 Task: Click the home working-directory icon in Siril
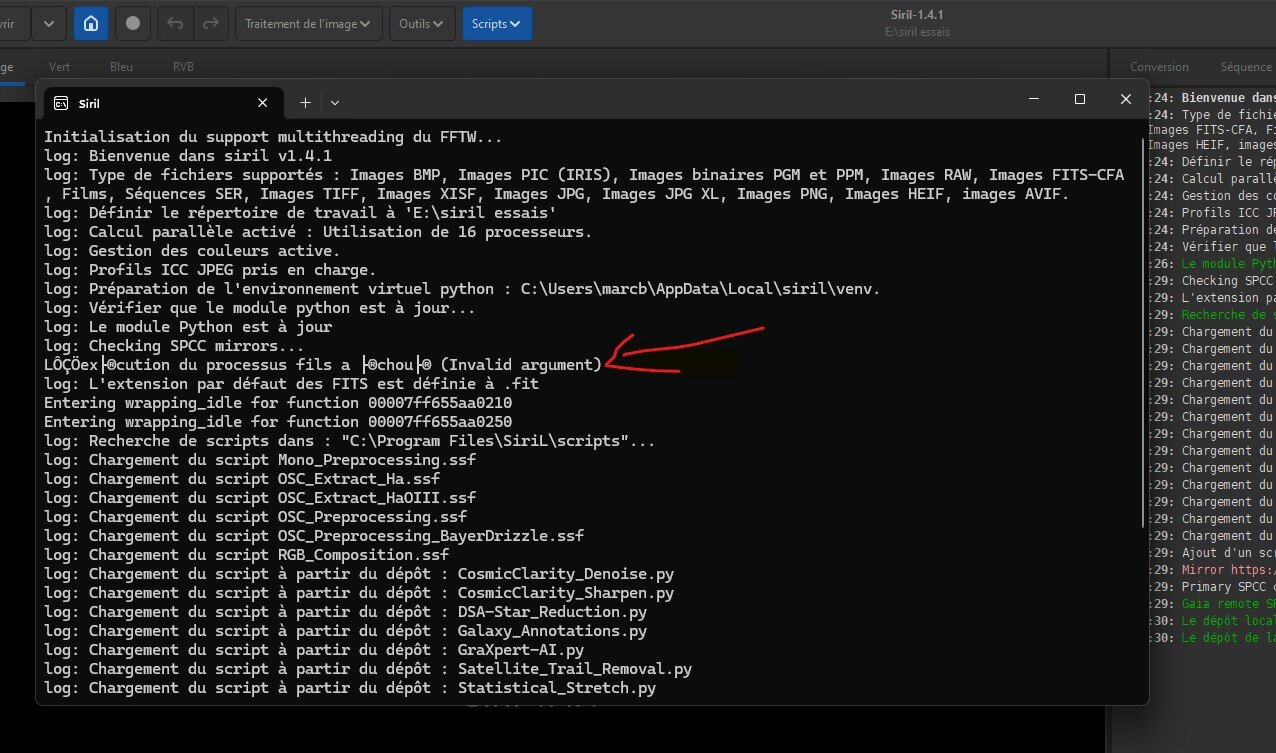(x=91, y=23)
